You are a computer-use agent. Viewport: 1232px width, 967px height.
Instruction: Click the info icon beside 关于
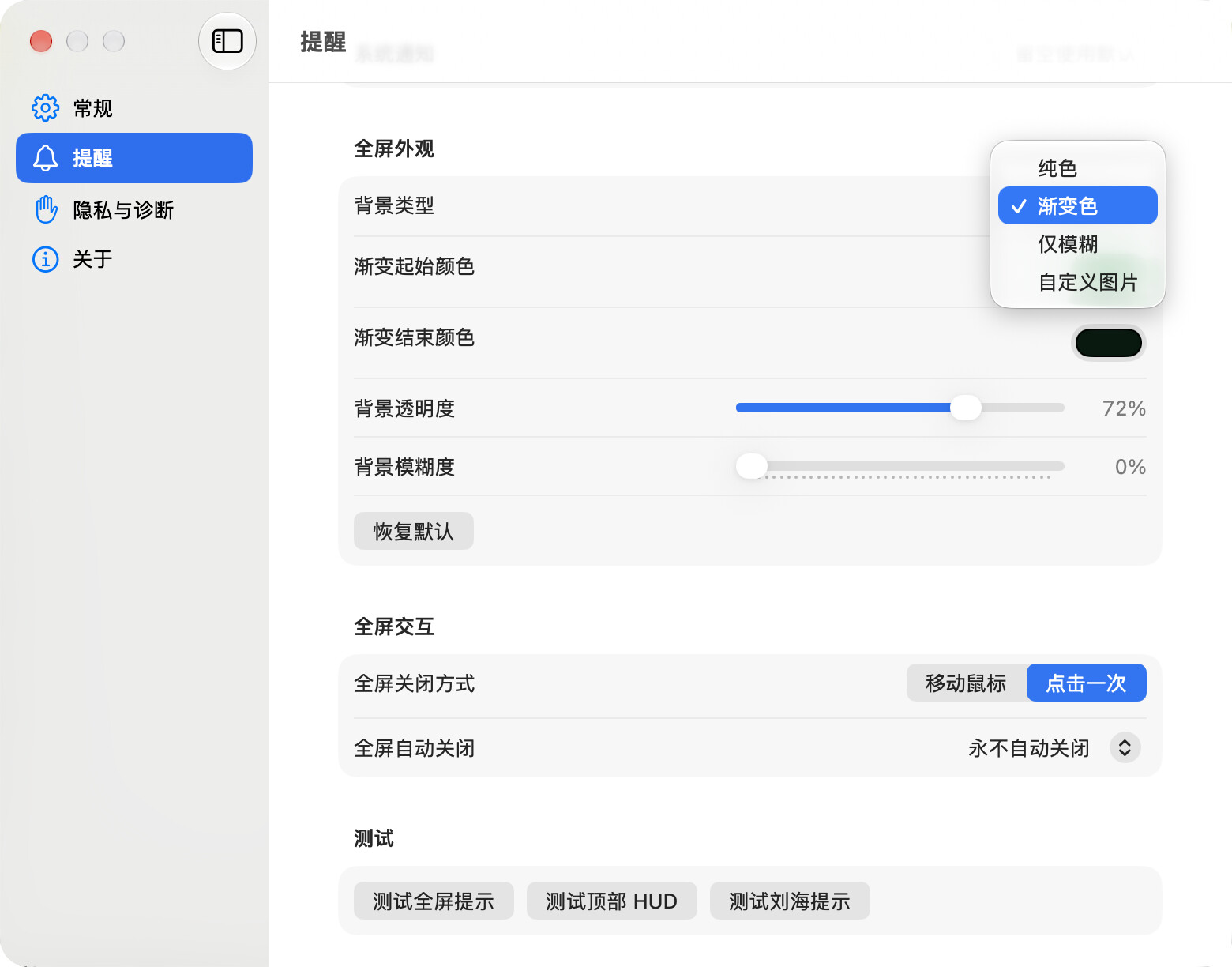tap(45, 259)
